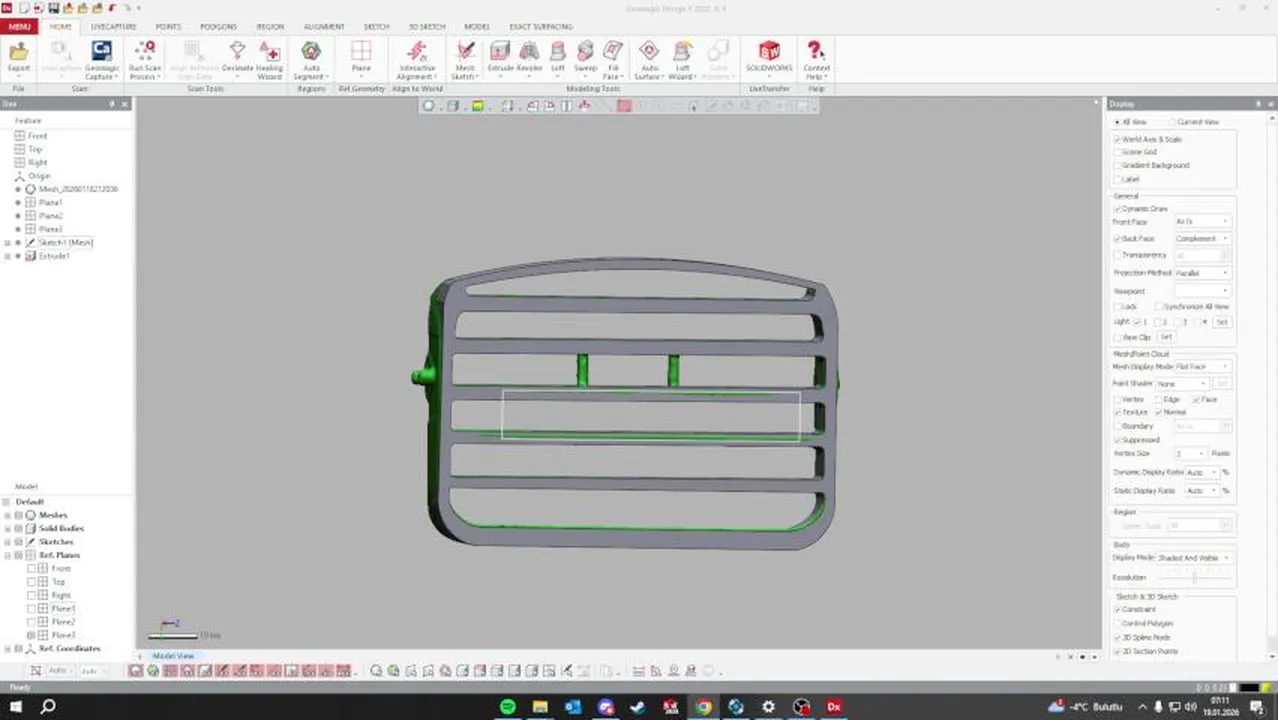Open Body Display Mode dropdown
Viewport: 1278px width, 720px height.
[1194, 558]
